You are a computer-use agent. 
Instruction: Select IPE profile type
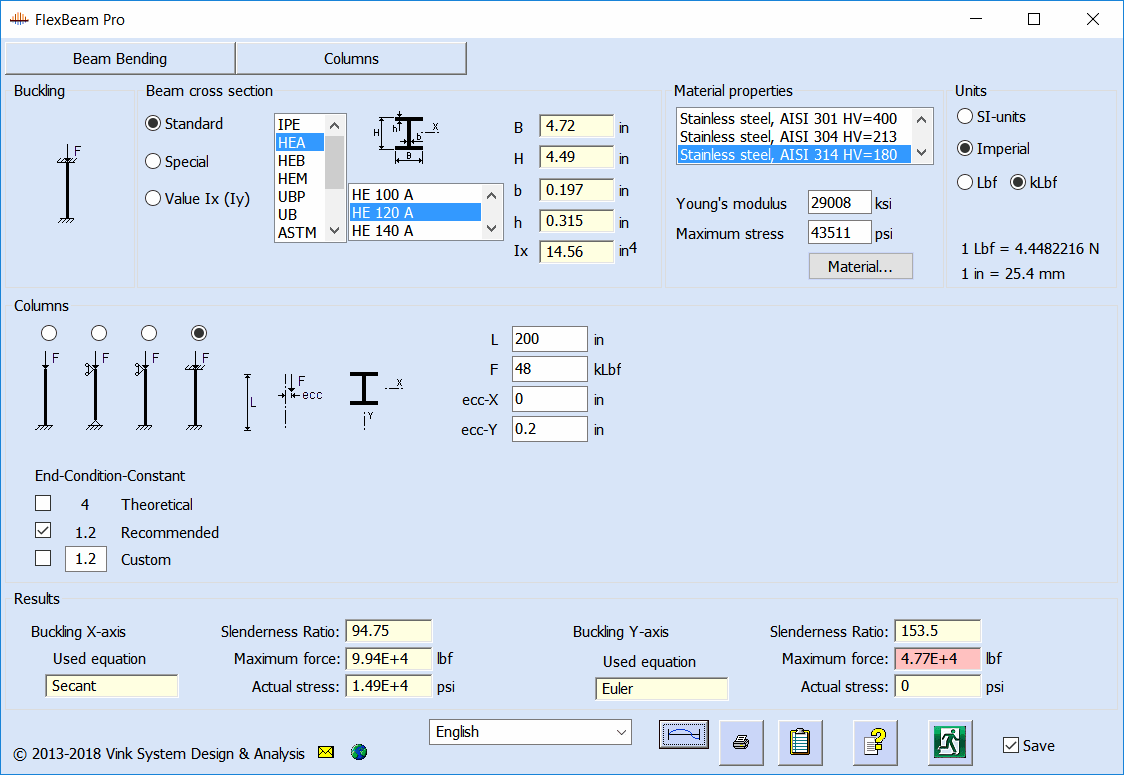[x=300, y=125]
